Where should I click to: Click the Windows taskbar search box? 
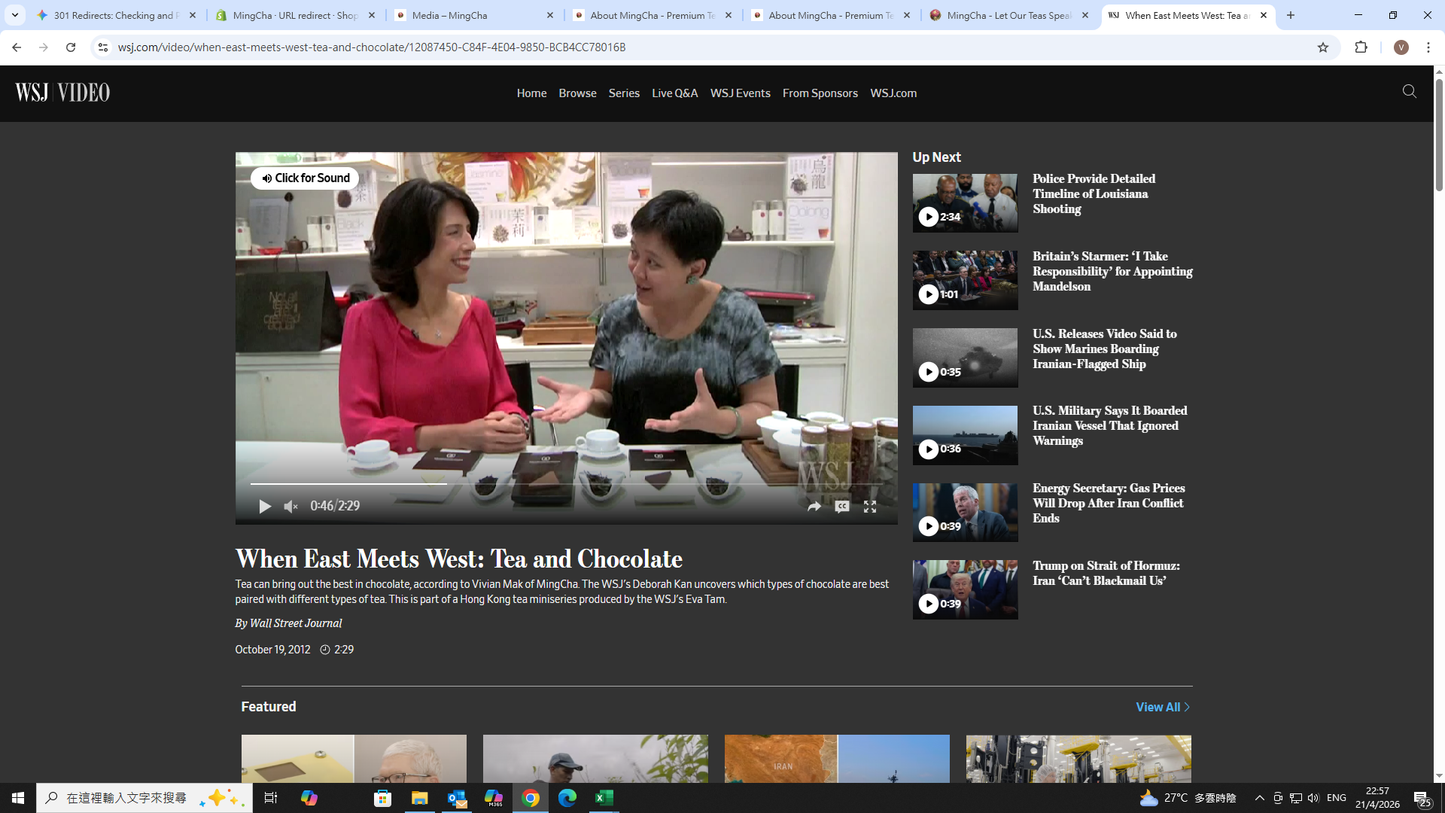[145, 798]
